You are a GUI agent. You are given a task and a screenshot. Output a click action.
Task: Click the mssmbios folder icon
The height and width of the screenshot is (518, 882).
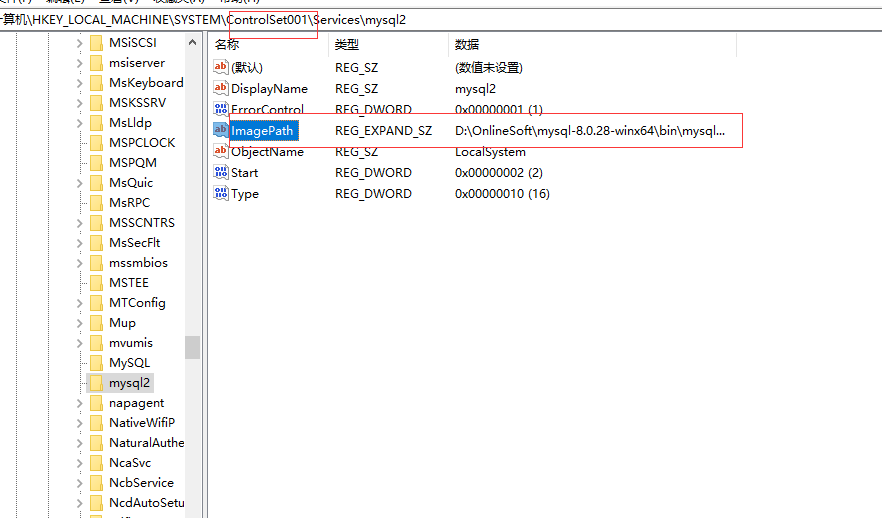[97, 263]
